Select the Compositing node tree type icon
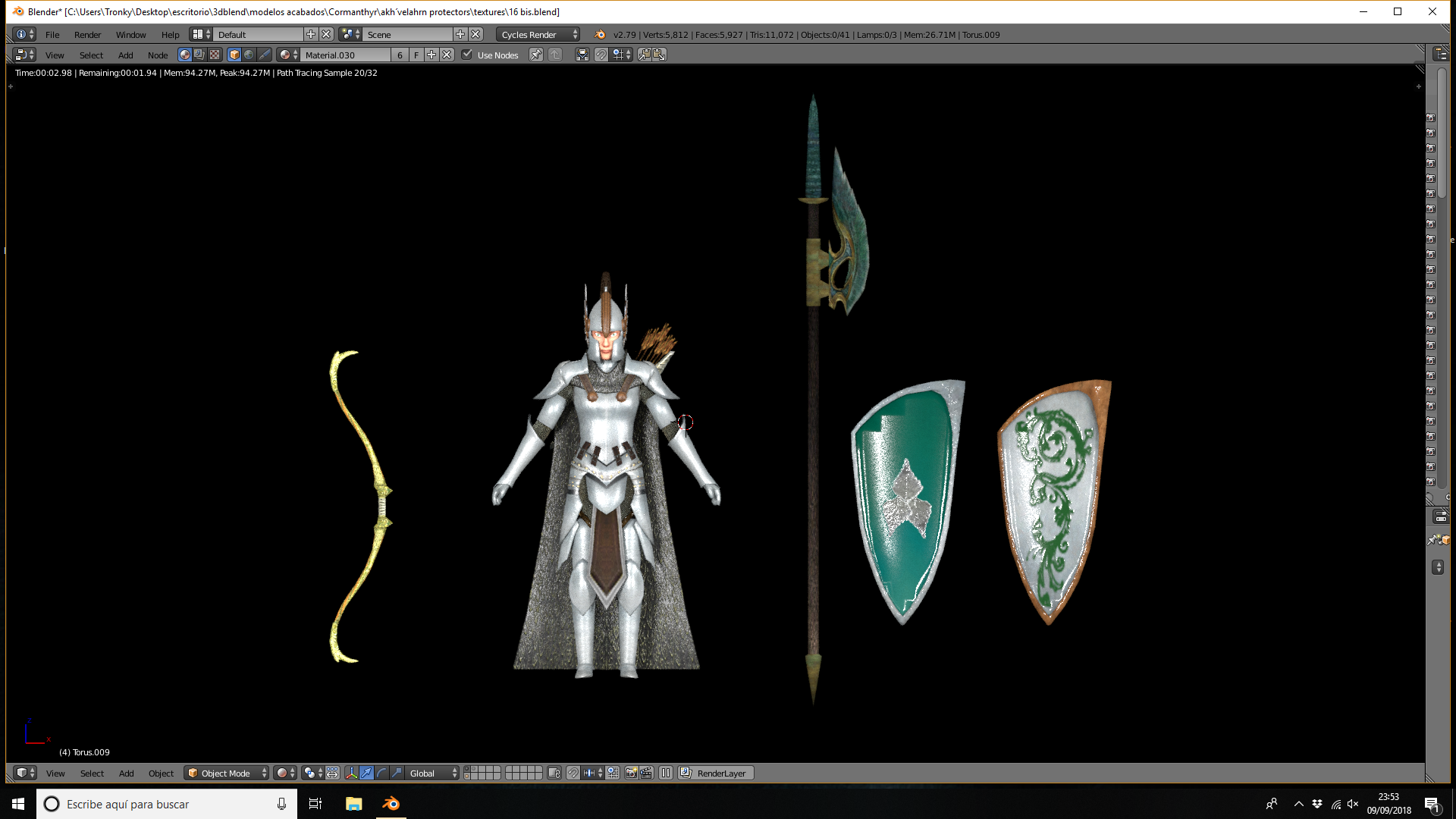 tap(199, 55)
